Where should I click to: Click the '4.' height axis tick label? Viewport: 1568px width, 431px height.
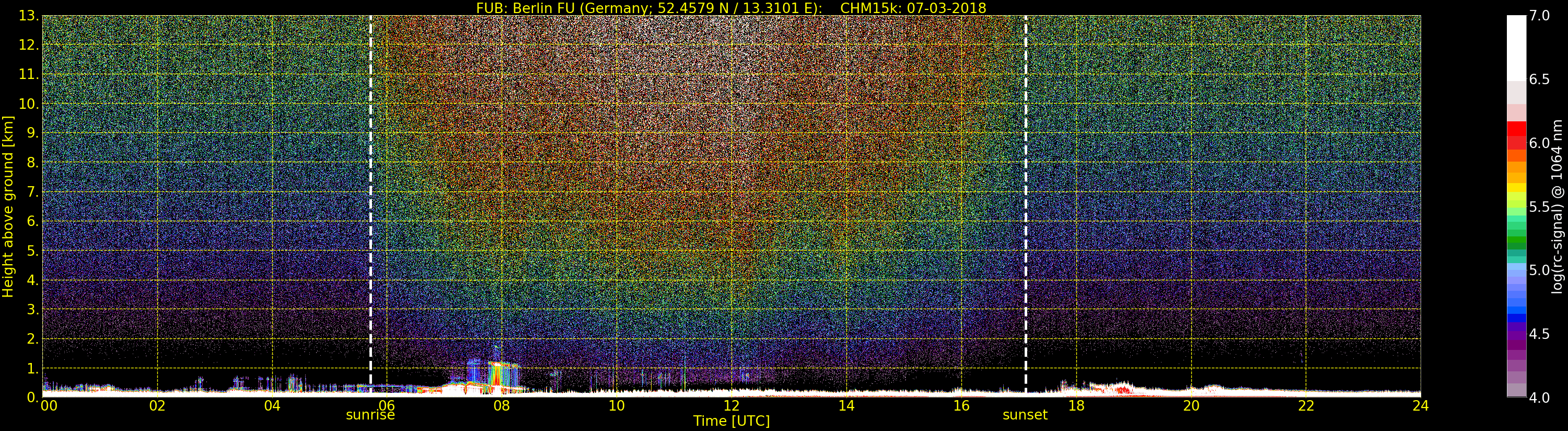tap(33, 280)
